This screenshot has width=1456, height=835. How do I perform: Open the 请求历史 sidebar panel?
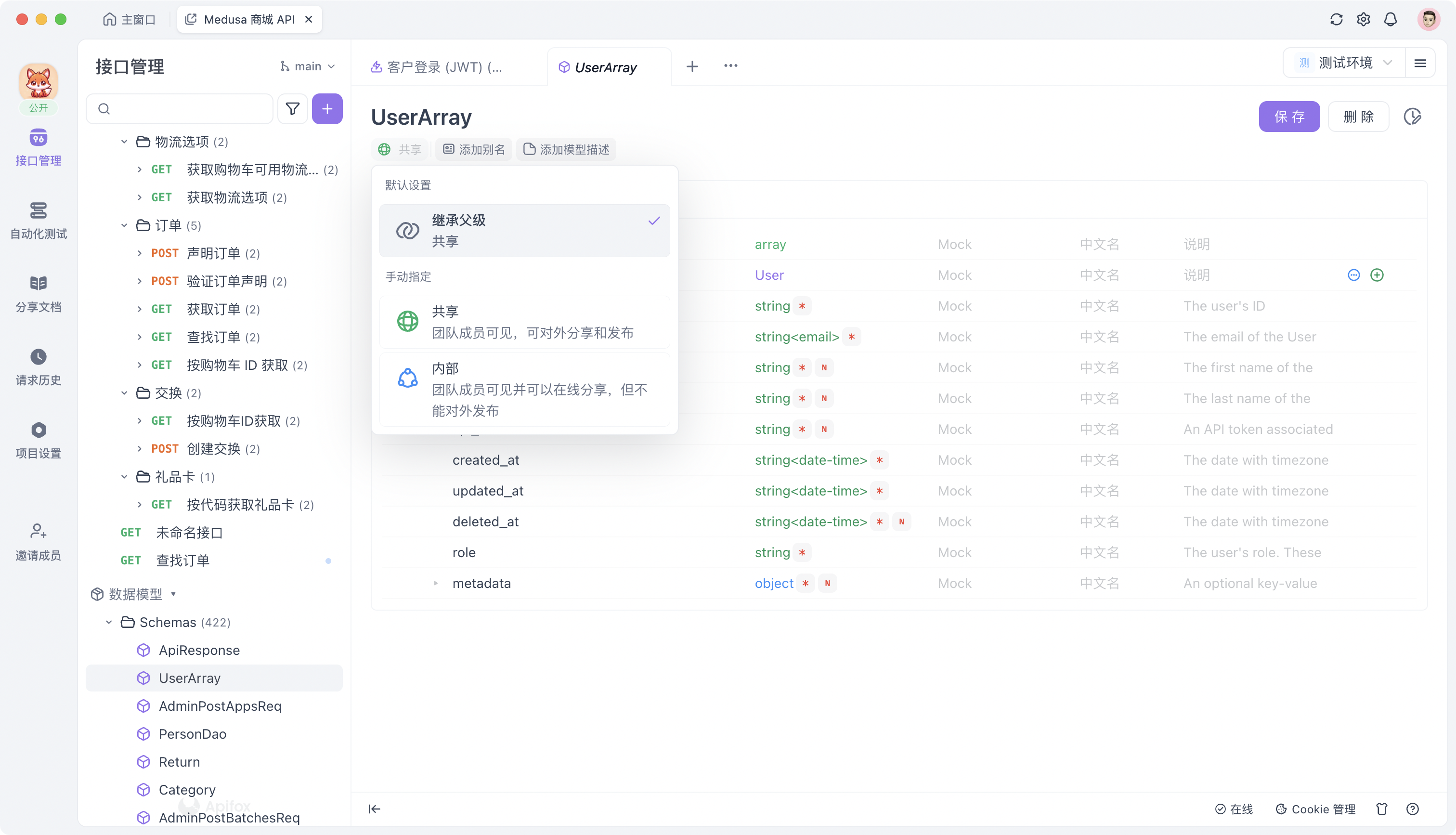[x=38, y=366]
